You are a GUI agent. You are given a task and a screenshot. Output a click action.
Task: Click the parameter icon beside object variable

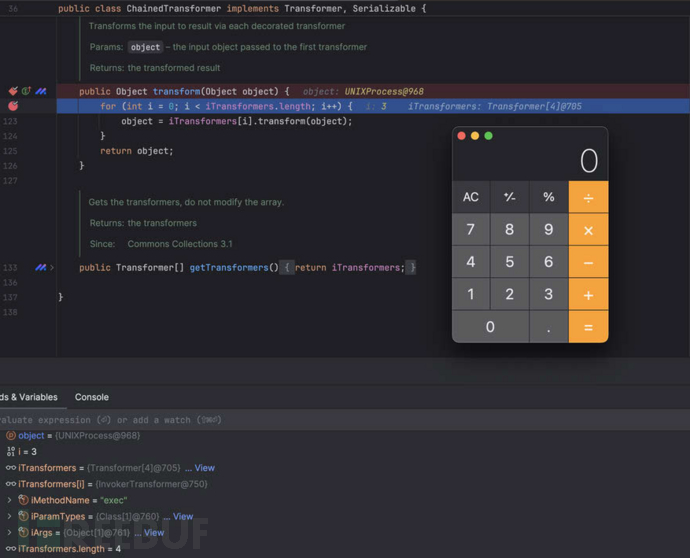click(x=10, y=436)
